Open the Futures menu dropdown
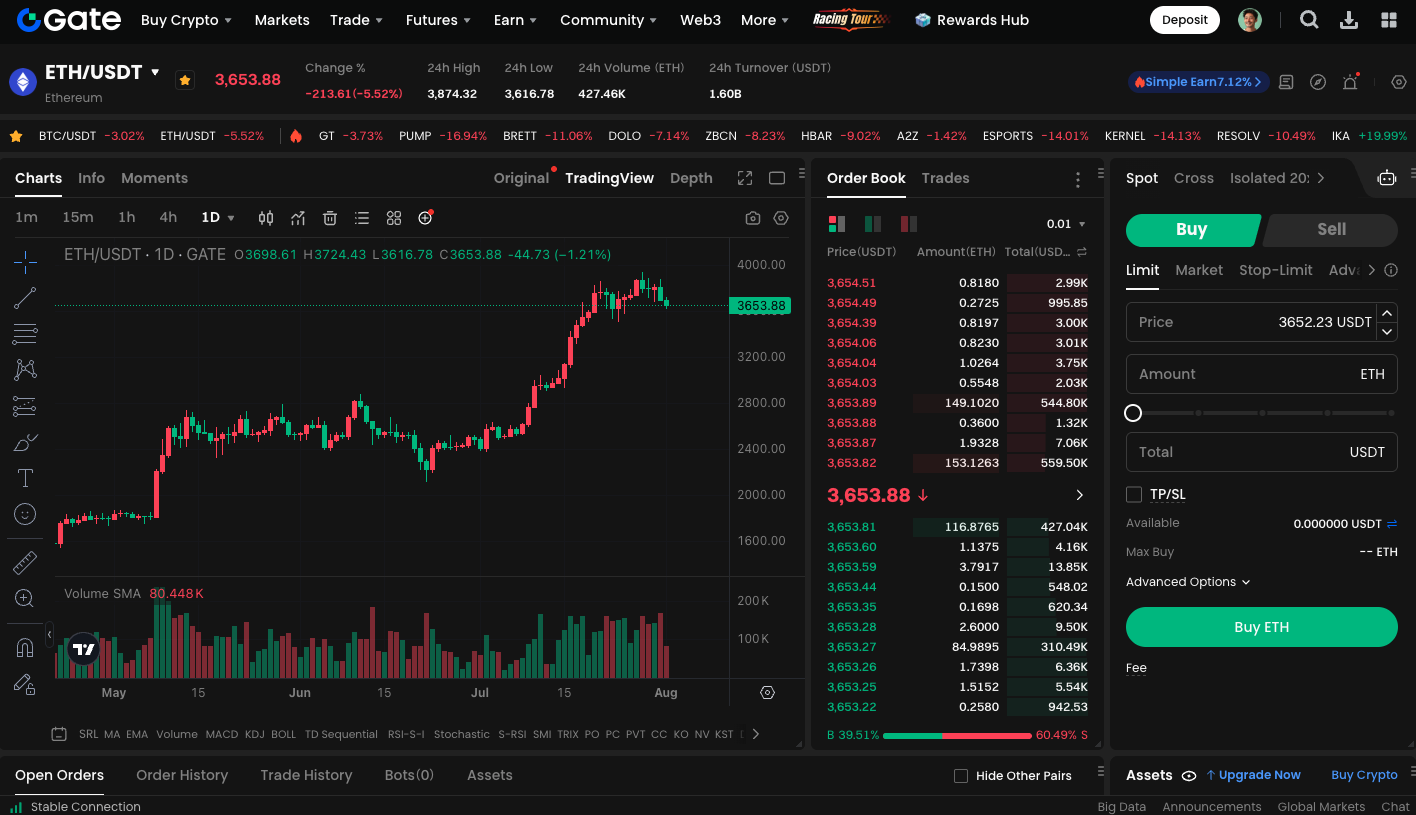Screen dimensions: 1416x815 click(439, 20)
